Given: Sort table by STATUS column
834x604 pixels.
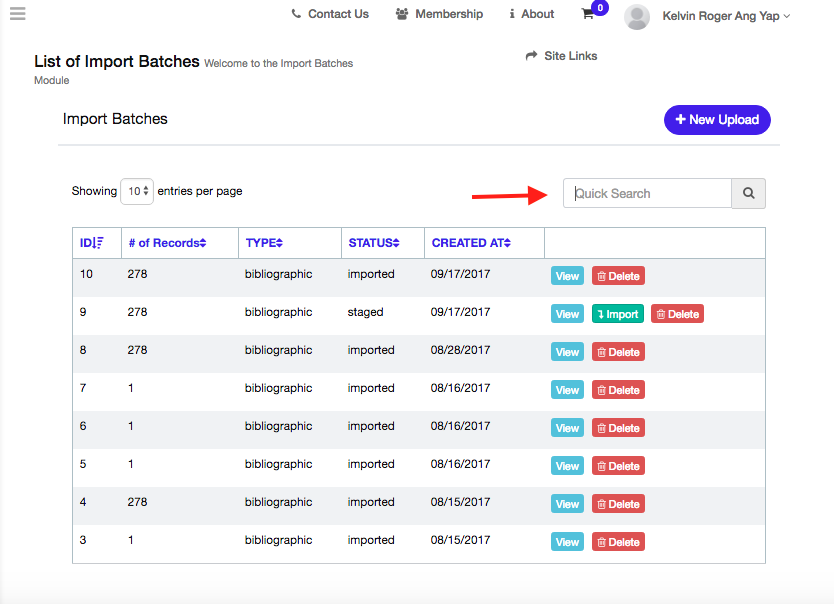Looking at the screenshot, I should [x=373, y=243].
